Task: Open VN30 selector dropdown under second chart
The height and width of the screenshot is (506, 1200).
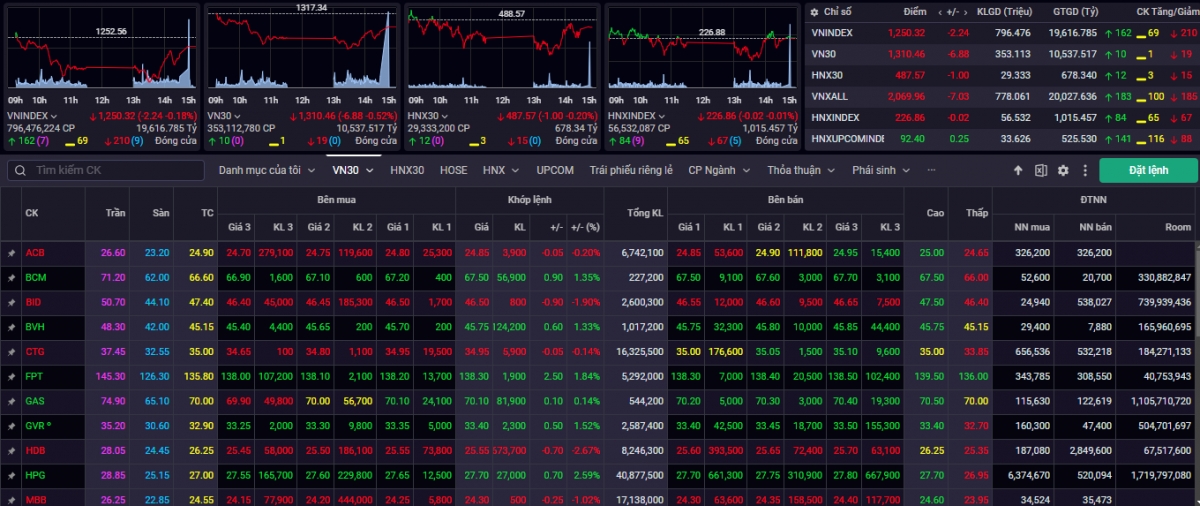Action: pos(224,116)
